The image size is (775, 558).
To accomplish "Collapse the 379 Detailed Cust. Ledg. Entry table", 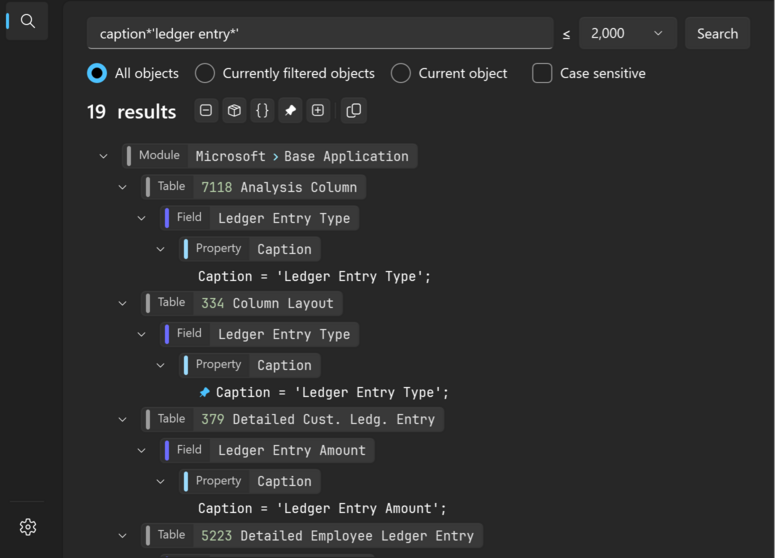I will pos(123,420).
